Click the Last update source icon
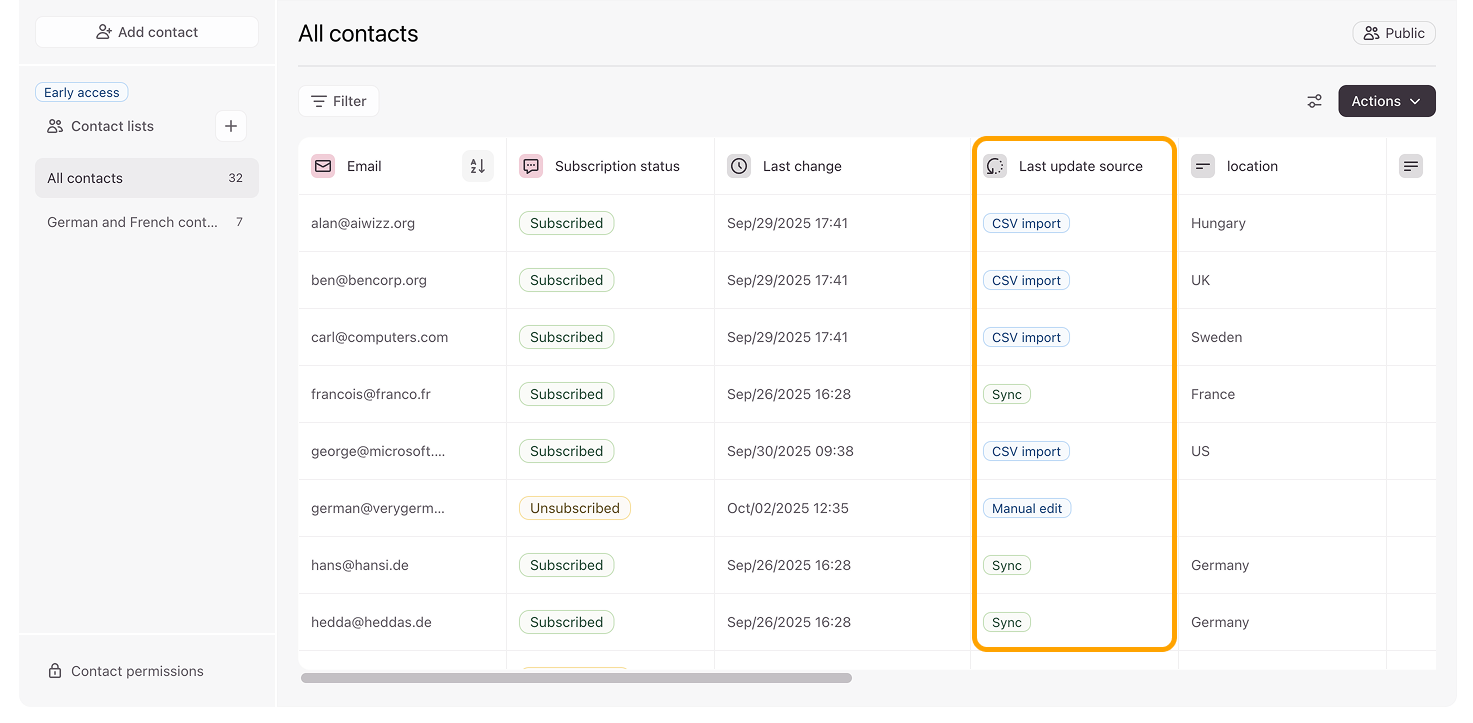Image resolution: width=1473 pixels, height=723 pixels. pyautogui.click(x=995, y=166)
